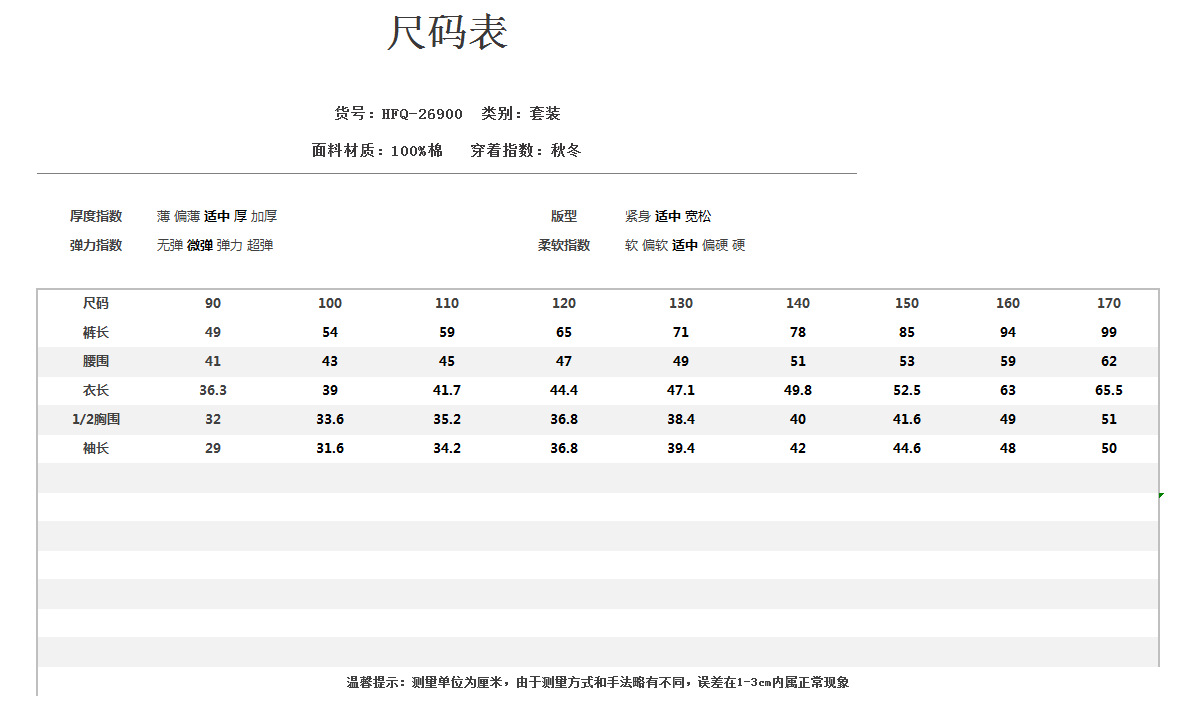This screenshot has height=724, width=1184.
Task: Click size column header 170
Action: tap(1109, 303)
